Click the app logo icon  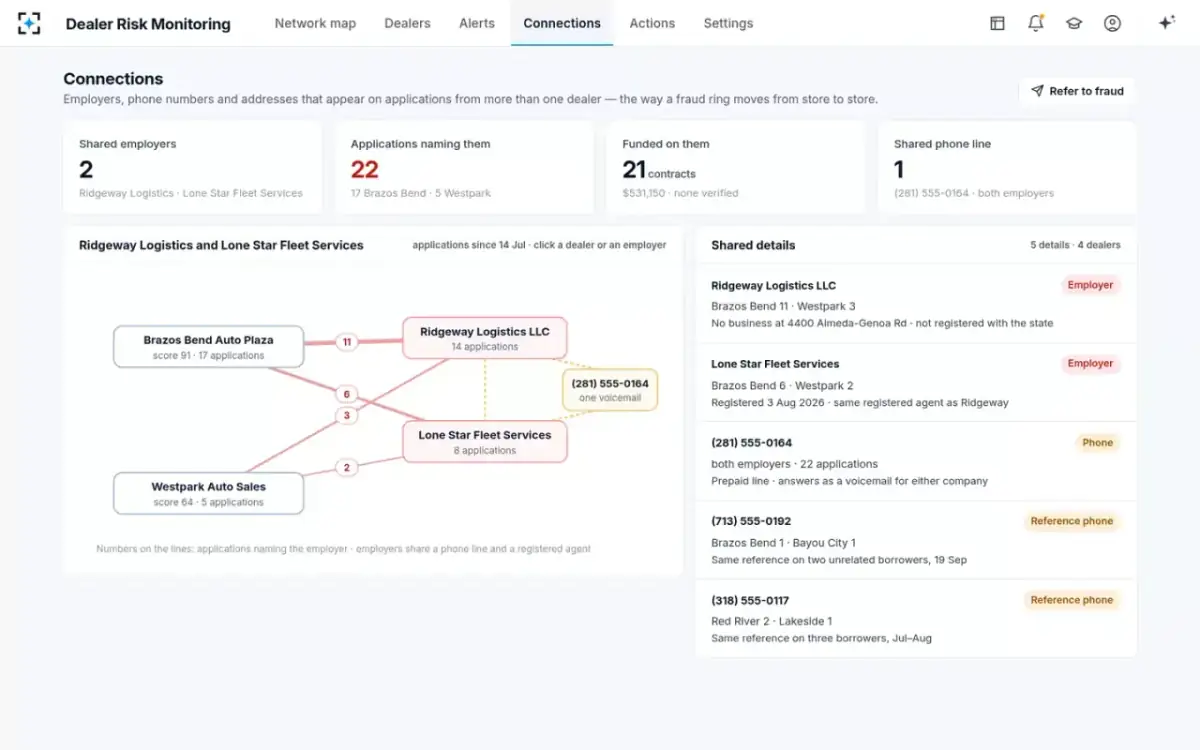pyautogui.click(x=29, y=23)
